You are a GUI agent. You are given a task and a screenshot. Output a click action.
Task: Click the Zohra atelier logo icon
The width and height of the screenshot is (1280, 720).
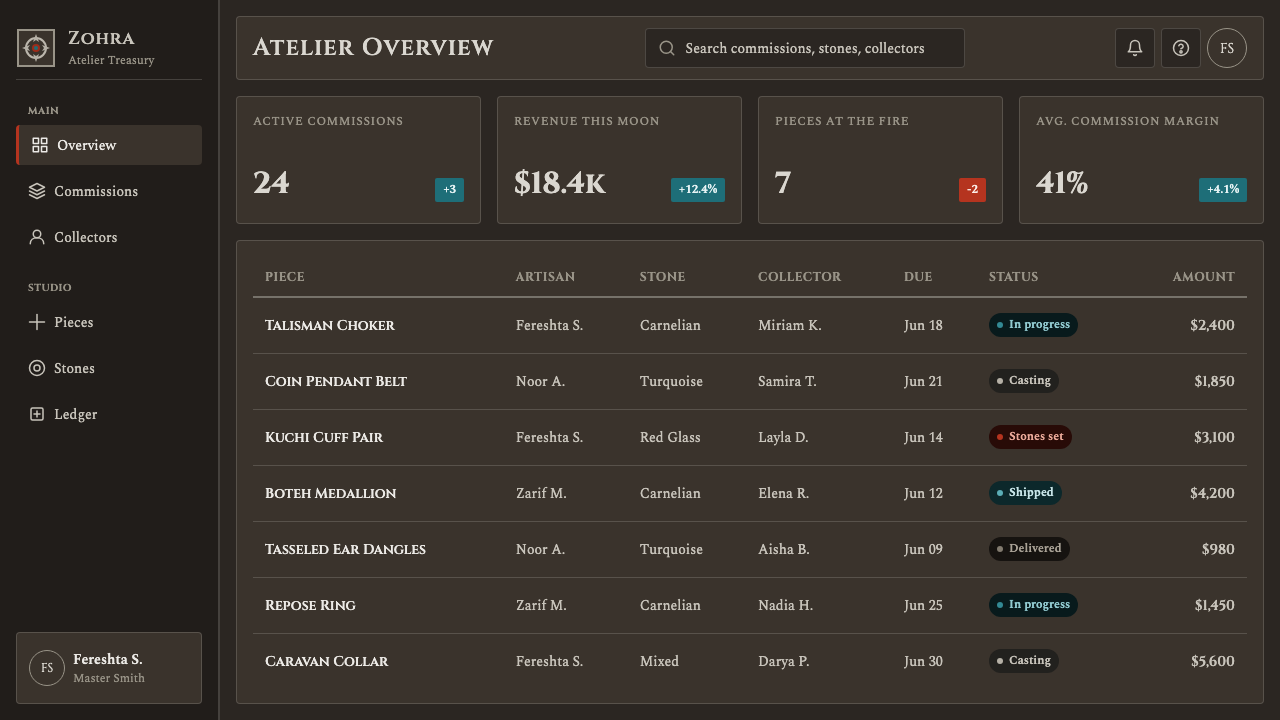click(x=36, y=48)
